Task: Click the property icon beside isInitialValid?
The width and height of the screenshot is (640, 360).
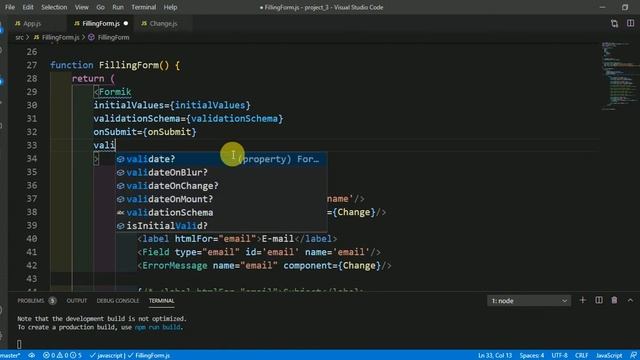Action: click(120, 226)
